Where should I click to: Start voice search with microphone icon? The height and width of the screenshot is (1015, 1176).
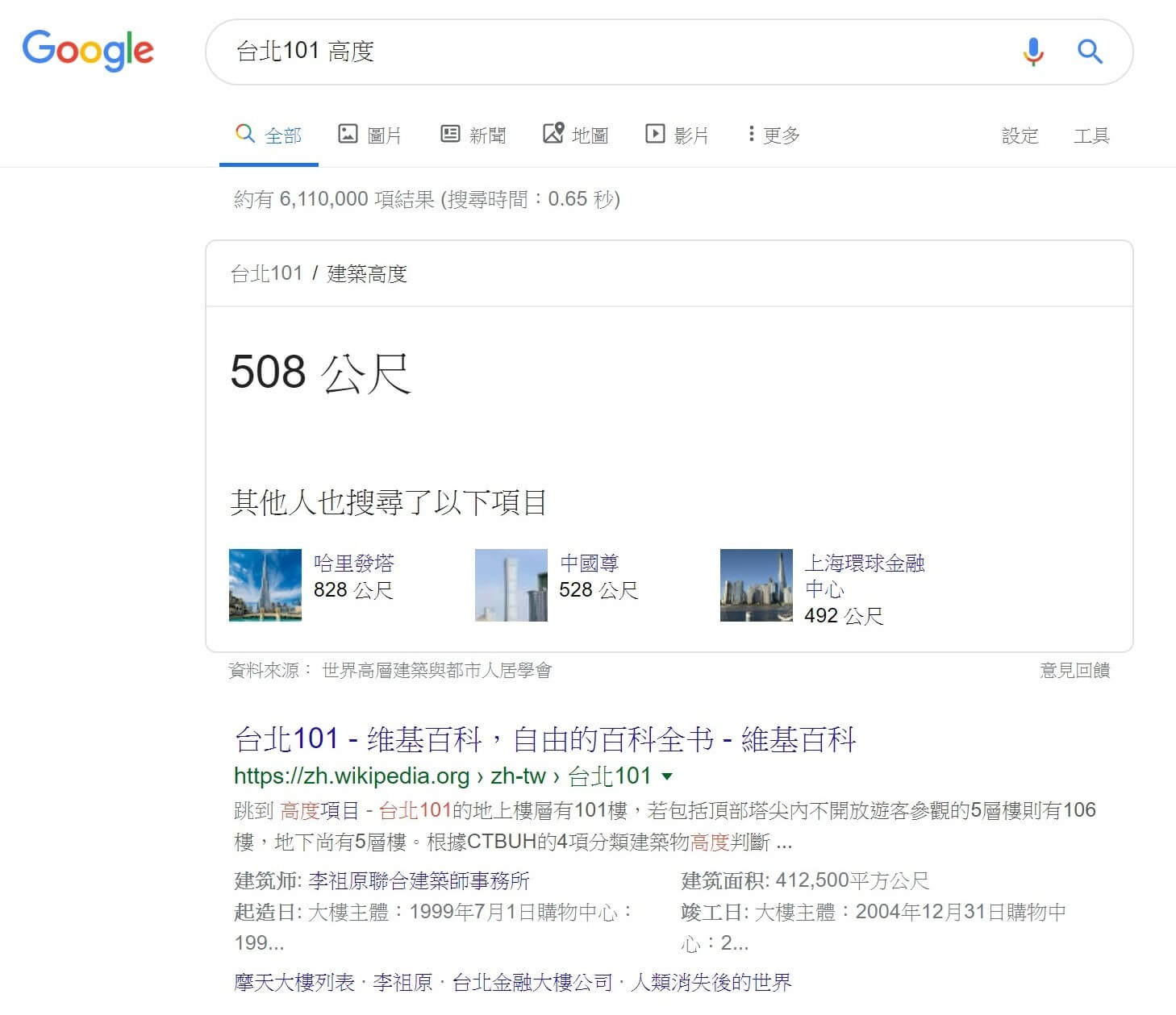(1033, 52)
